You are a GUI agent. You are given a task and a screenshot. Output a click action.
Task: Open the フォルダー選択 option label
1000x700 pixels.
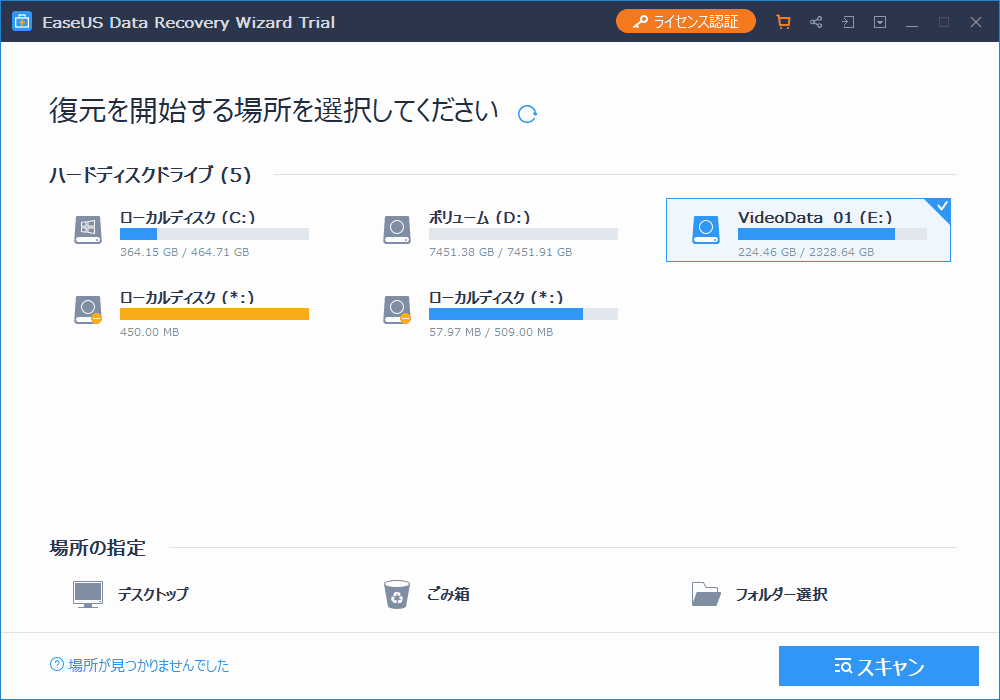781,594
